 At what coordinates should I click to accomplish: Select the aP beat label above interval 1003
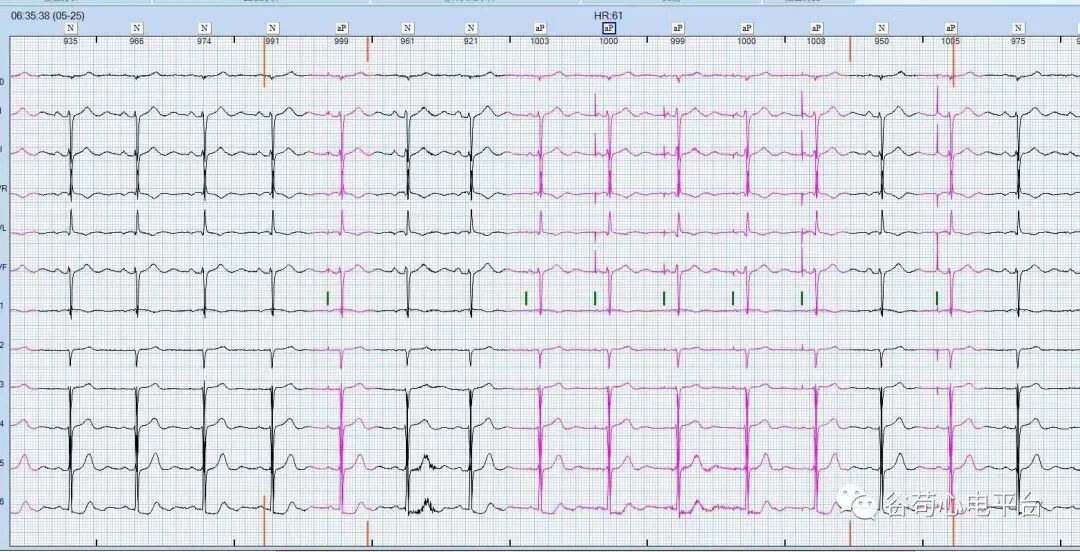(x=540, y=28)
